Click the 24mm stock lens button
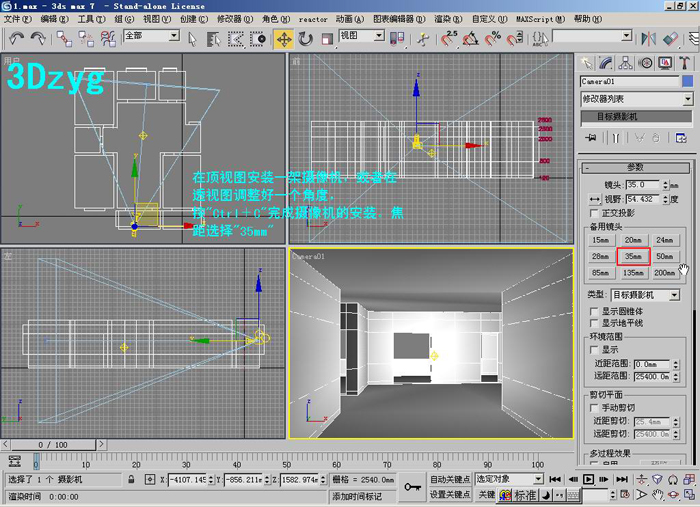This screenshot has height=507, width=700. (x=665, y=240)
